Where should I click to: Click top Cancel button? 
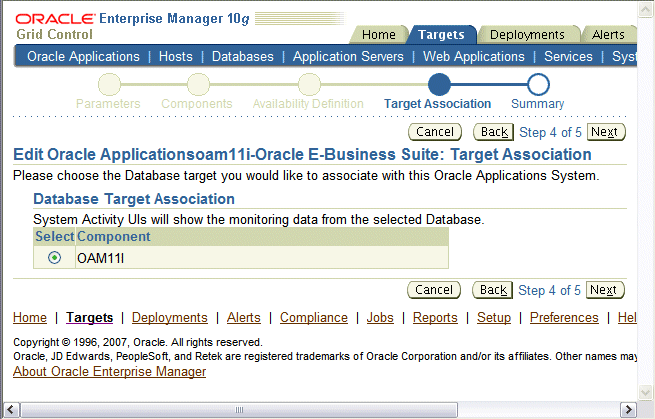[x=435, y=132]
